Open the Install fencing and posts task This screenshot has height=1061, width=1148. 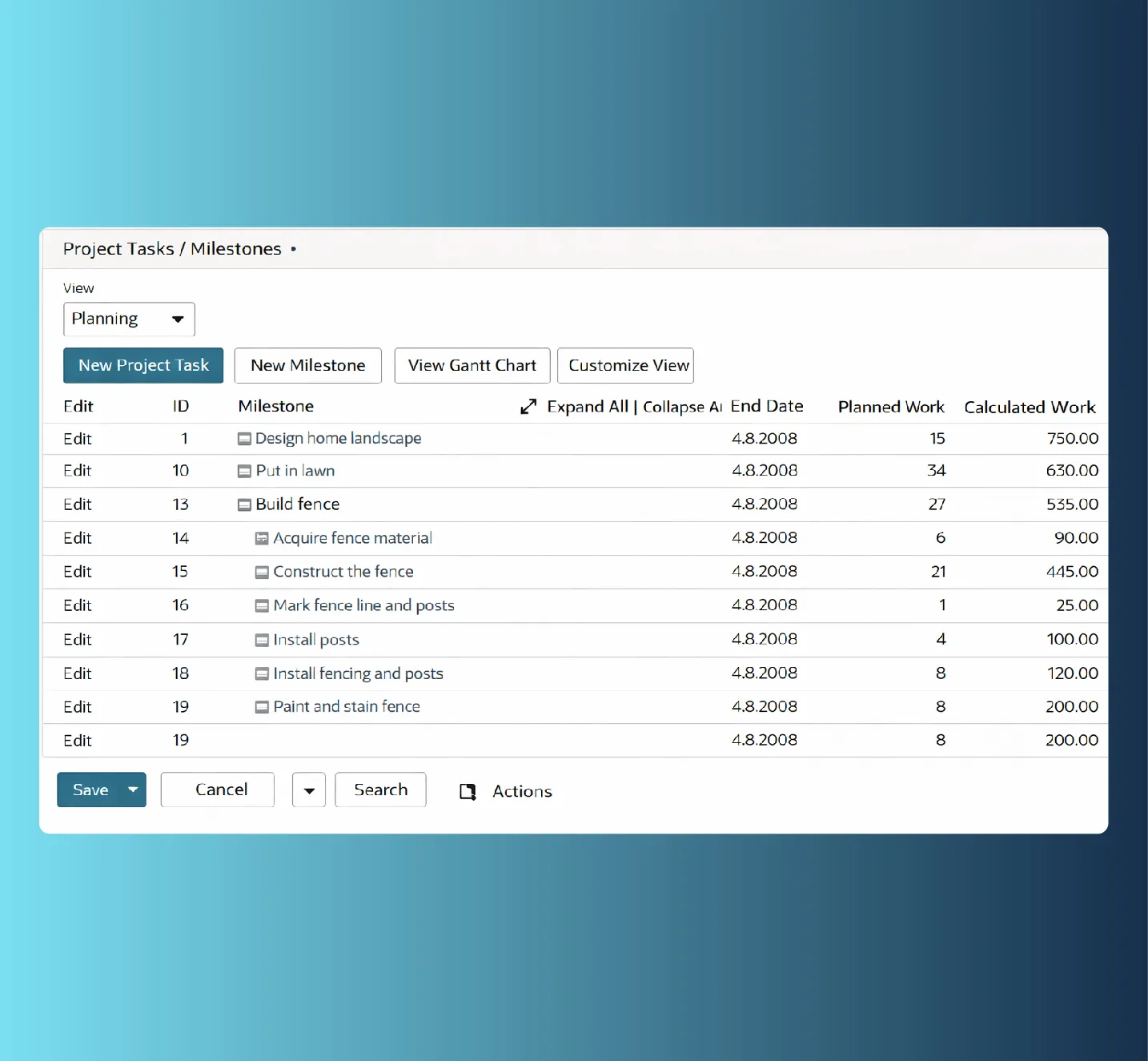coord(358,673)
